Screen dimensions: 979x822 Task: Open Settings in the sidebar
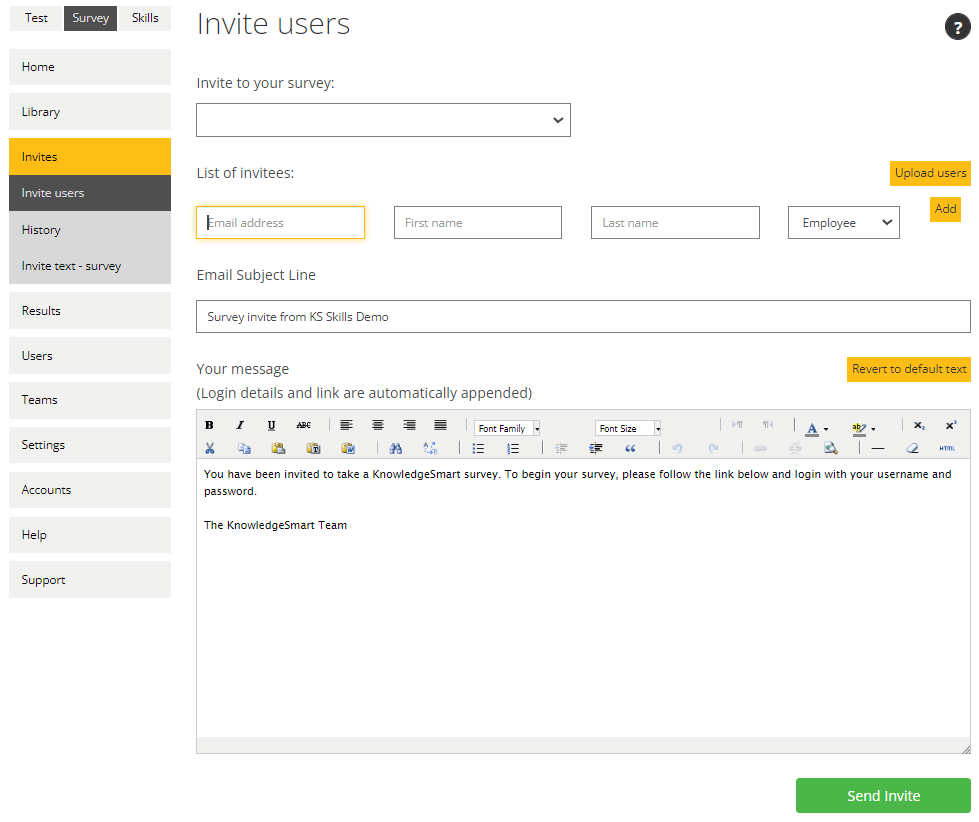90,445
